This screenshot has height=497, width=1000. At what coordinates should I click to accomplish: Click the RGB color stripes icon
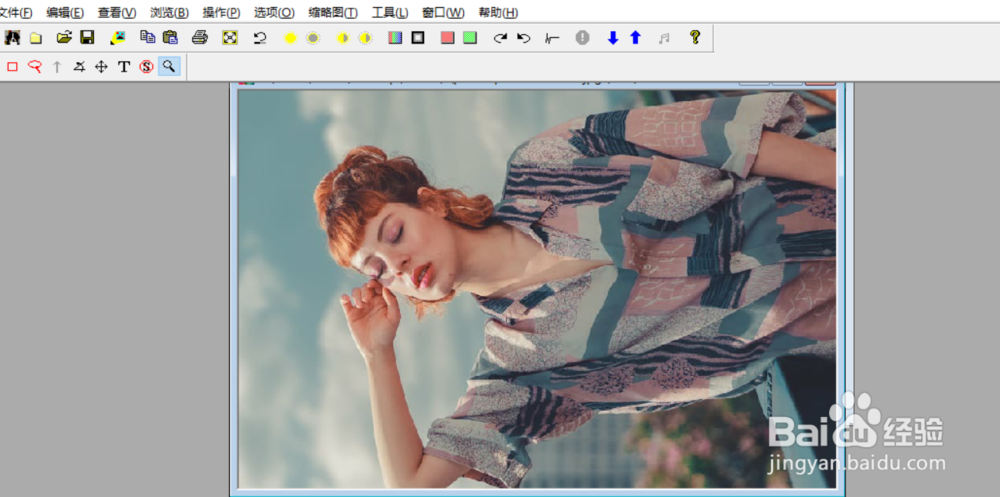pyautogui.click(x=395, y=38)
